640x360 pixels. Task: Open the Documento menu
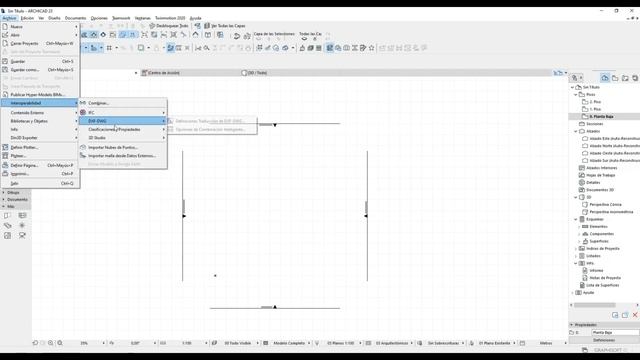pyautogui.click(x=76, y=18)
